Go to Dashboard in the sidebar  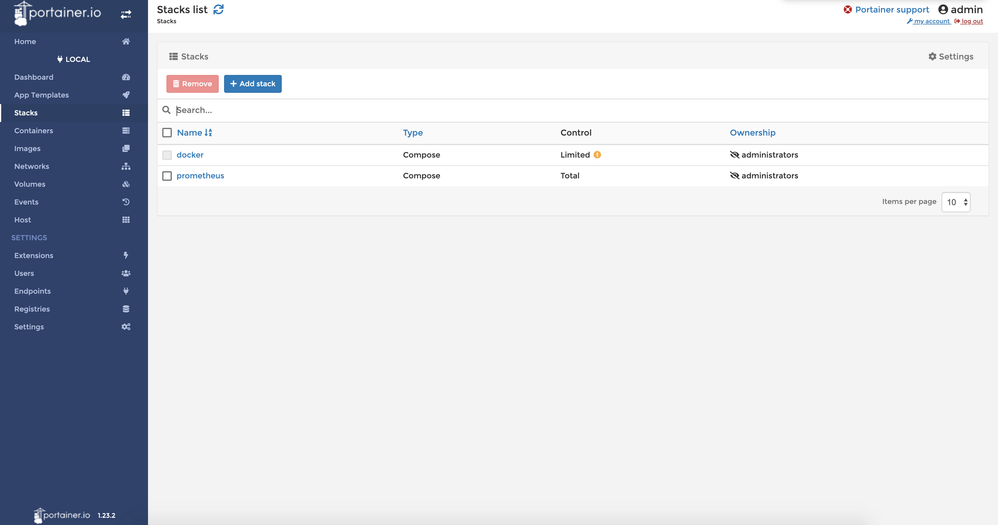(x=34, y=77)
